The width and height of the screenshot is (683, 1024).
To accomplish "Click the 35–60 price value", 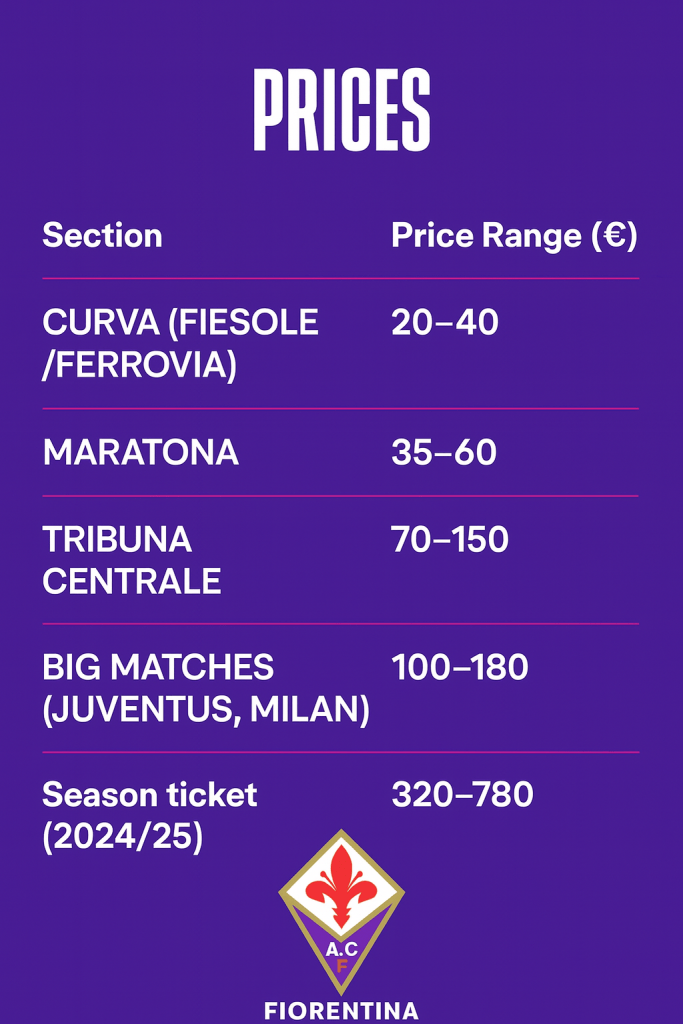I will pyautogui.click(x=444, y=452).
